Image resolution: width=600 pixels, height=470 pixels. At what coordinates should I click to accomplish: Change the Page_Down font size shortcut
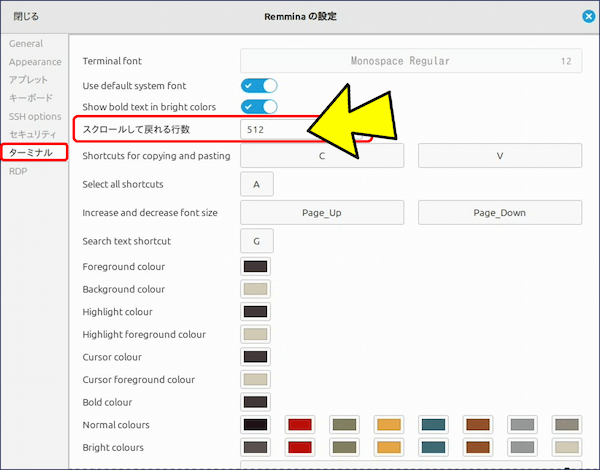(499, 213)
